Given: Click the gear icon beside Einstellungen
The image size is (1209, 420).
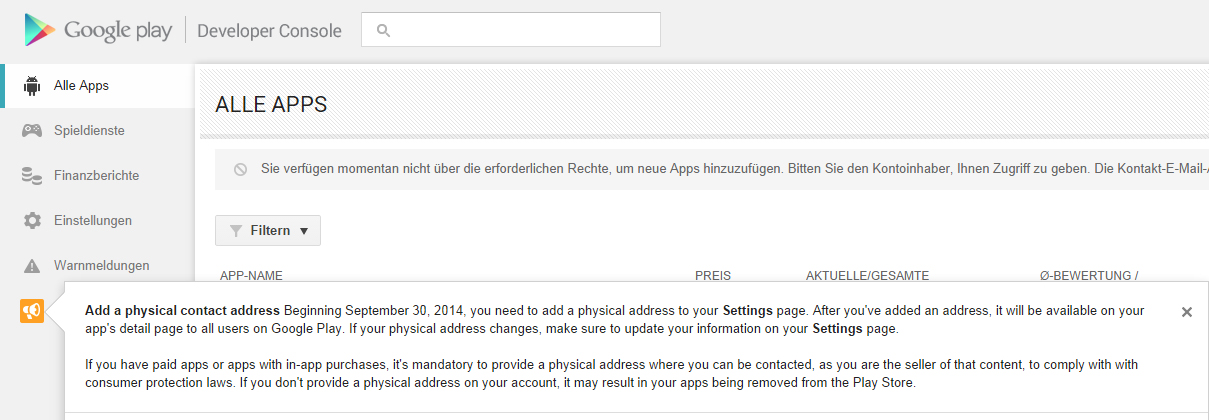Looking at the screenshot, I should tap(32, 221).
